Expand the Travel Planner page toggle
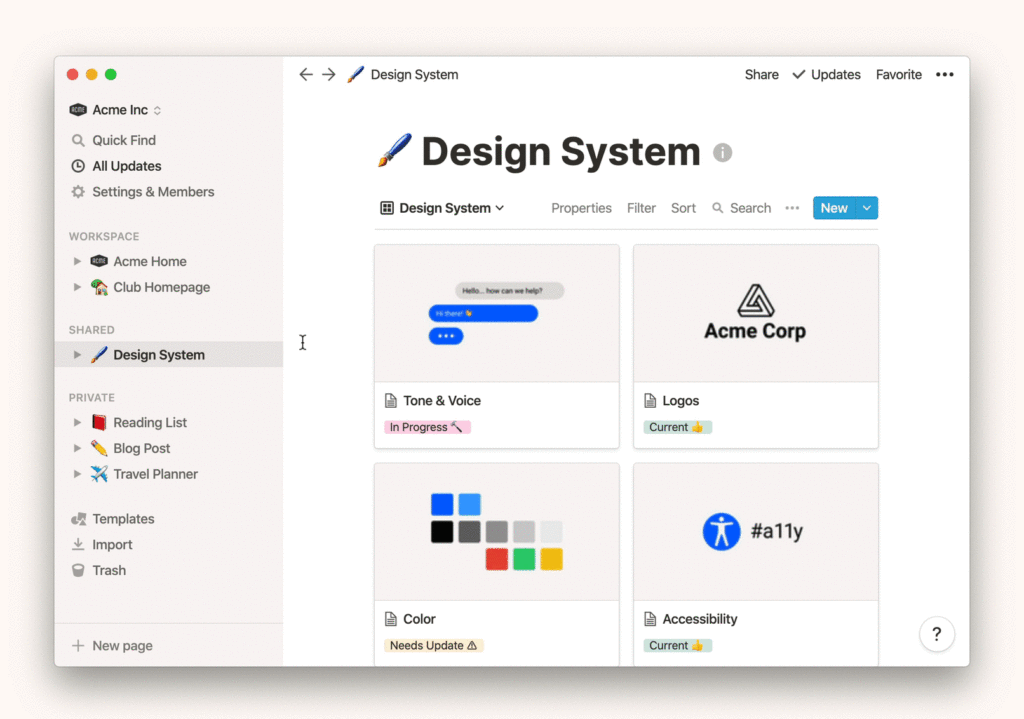The image size is (1024, 719). [77, 475]
